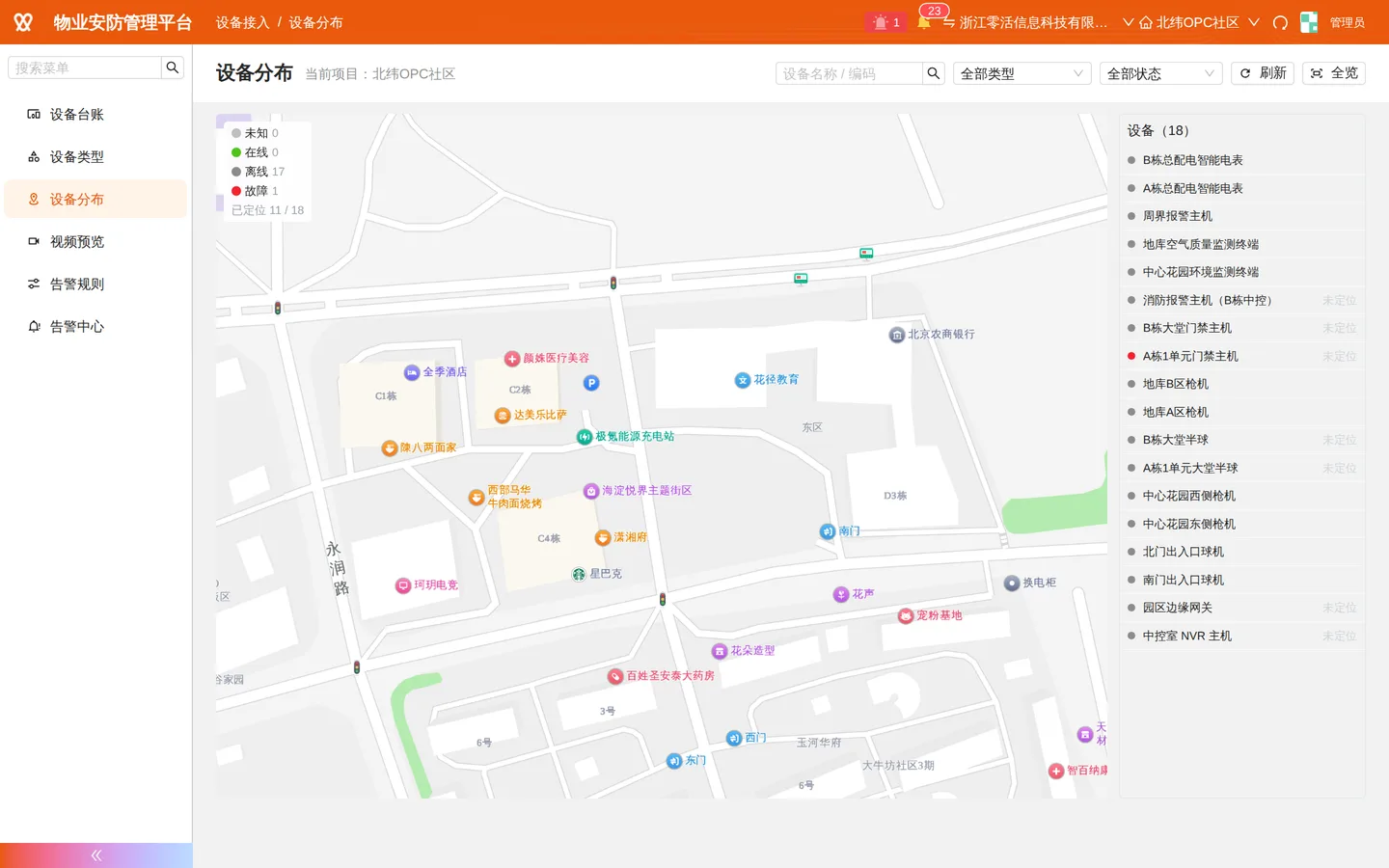Image resolution: width=1389 pixels, height=868 pixels.
Task: Click the blue parking P marker
Action: click(x=591, y=383)
